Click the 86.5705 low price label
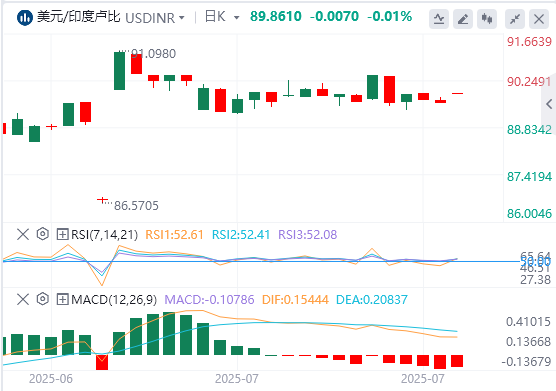Screen dimensions: 556x391 tap(136, 206)
